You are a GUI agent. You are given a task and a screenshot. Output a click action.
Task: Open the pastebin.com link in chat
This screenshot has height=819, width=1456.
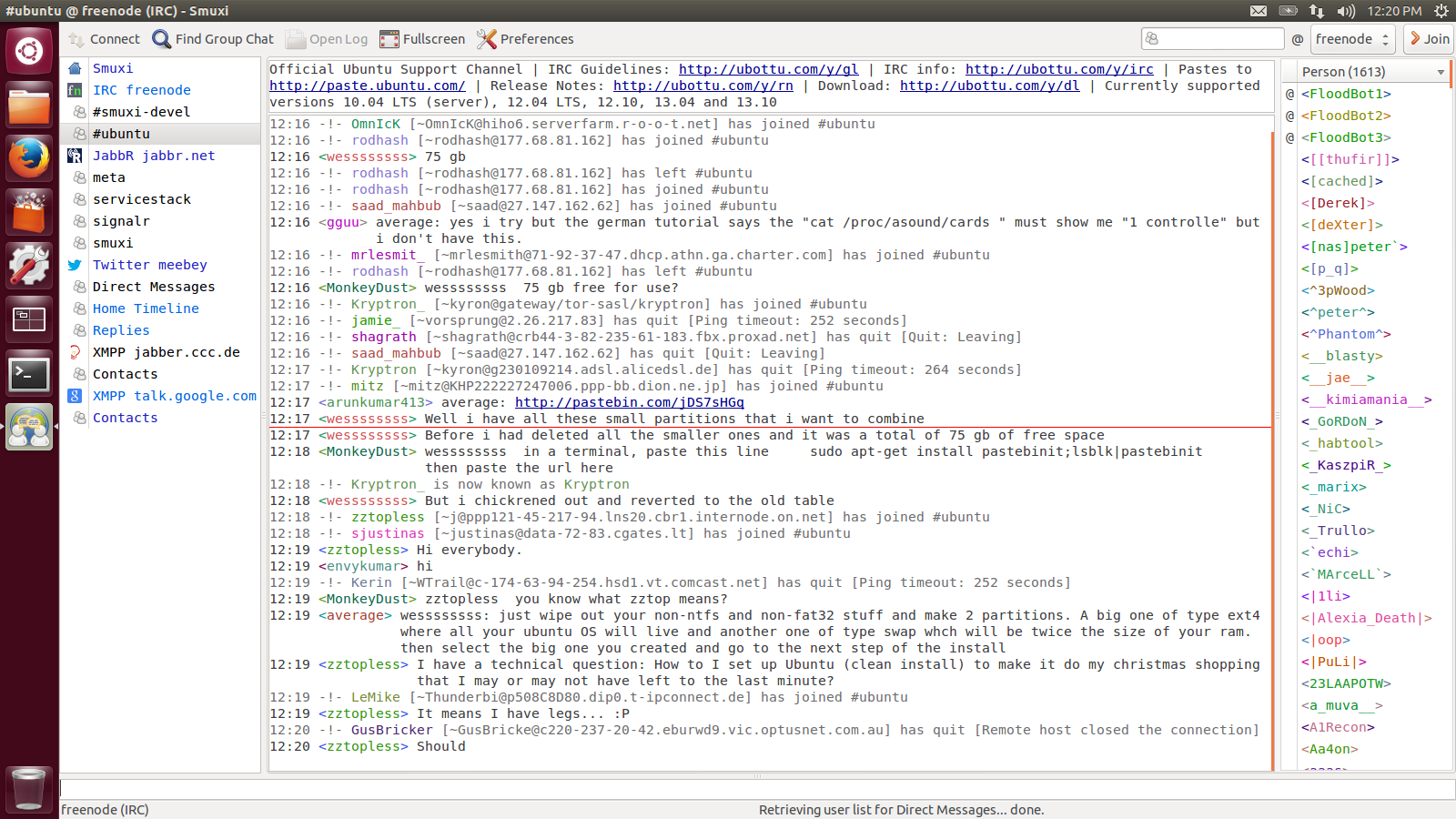629,402
